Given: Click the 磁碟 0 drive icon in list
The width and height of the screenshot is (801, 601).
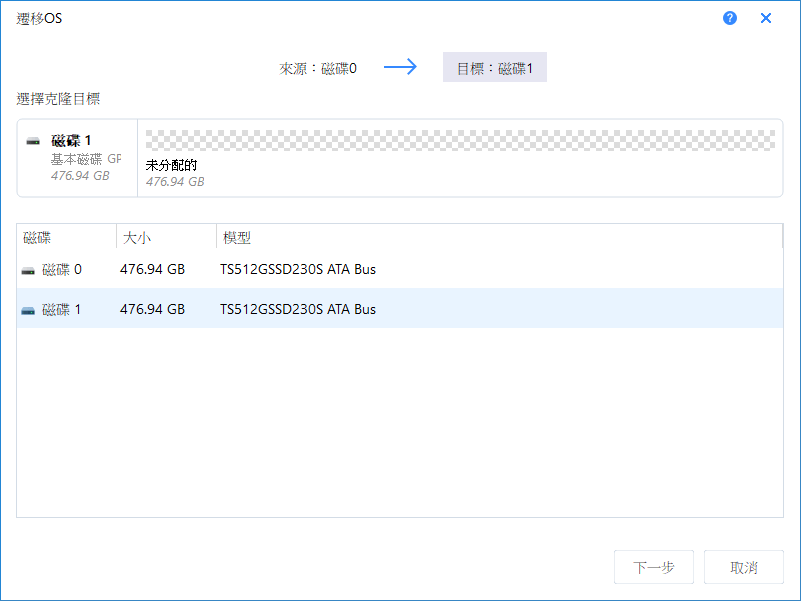Looking at the screenshot, I should [28, 270].
